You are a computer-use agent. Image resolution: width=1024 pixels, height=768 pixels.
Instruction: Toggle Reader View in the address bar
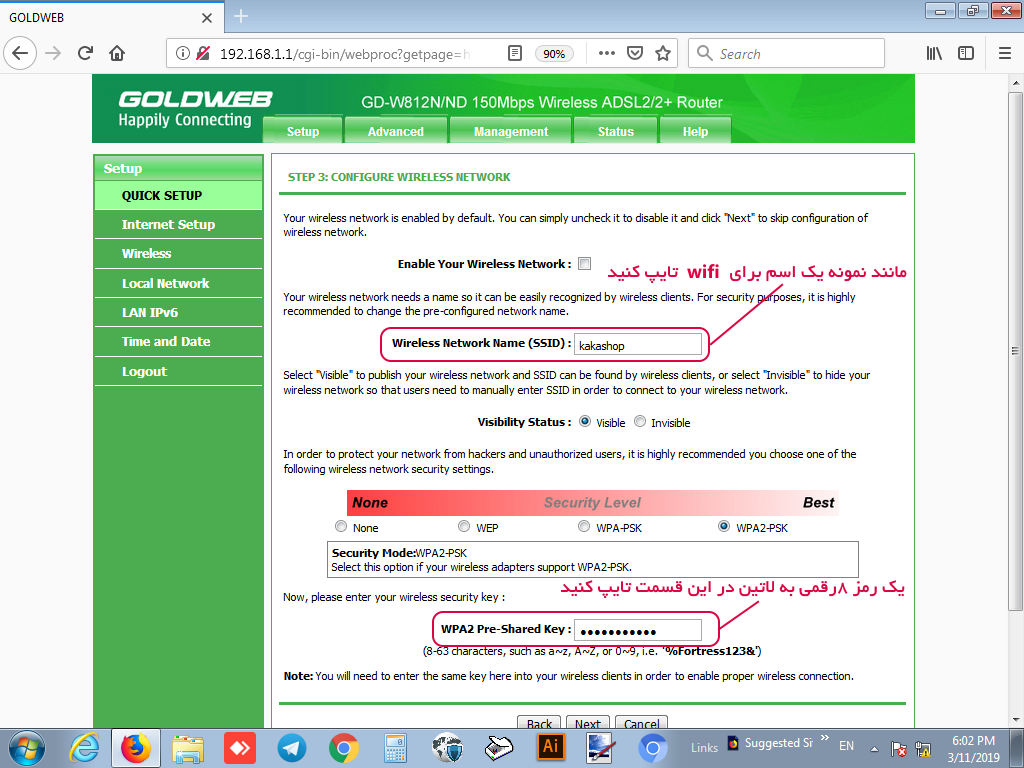pyautogui.click(x=514, y=53)
